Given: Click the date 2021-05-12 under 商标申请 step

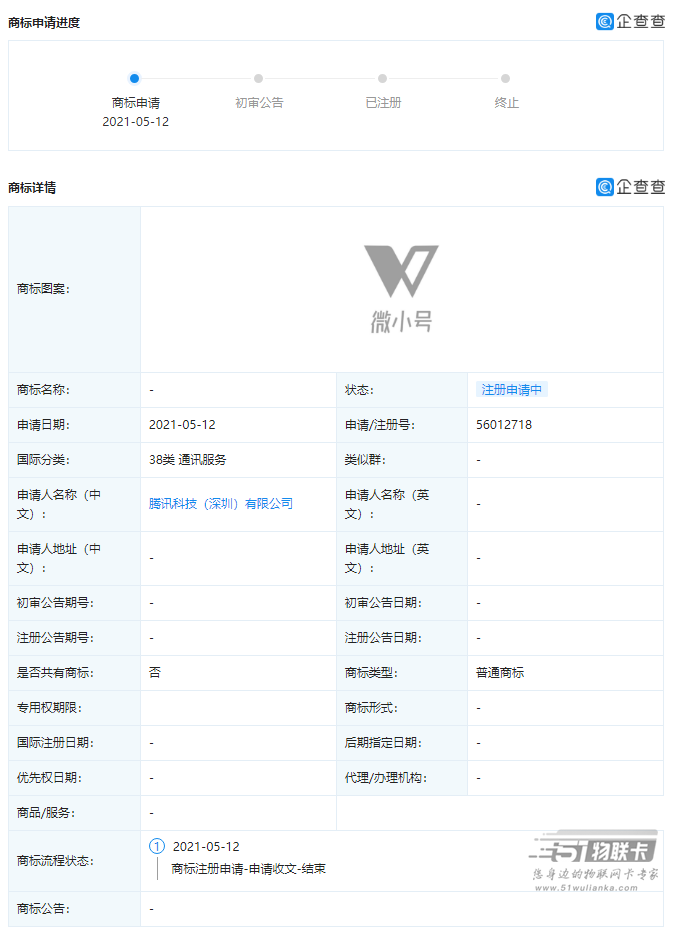Looking at the screenshot, I should (x=136, y=122).
